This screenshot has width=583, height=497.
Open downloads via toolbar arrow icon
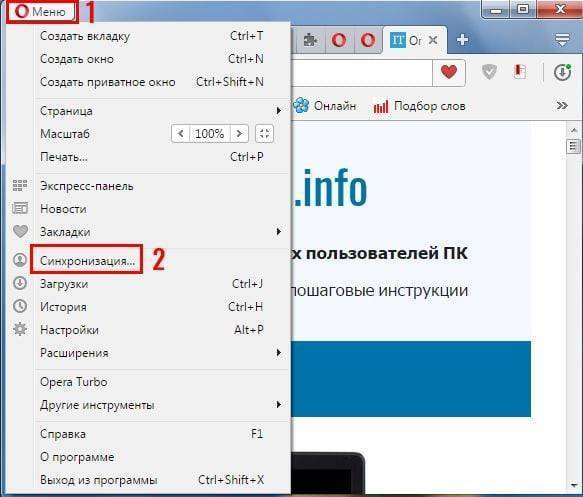tap(562, 72)
